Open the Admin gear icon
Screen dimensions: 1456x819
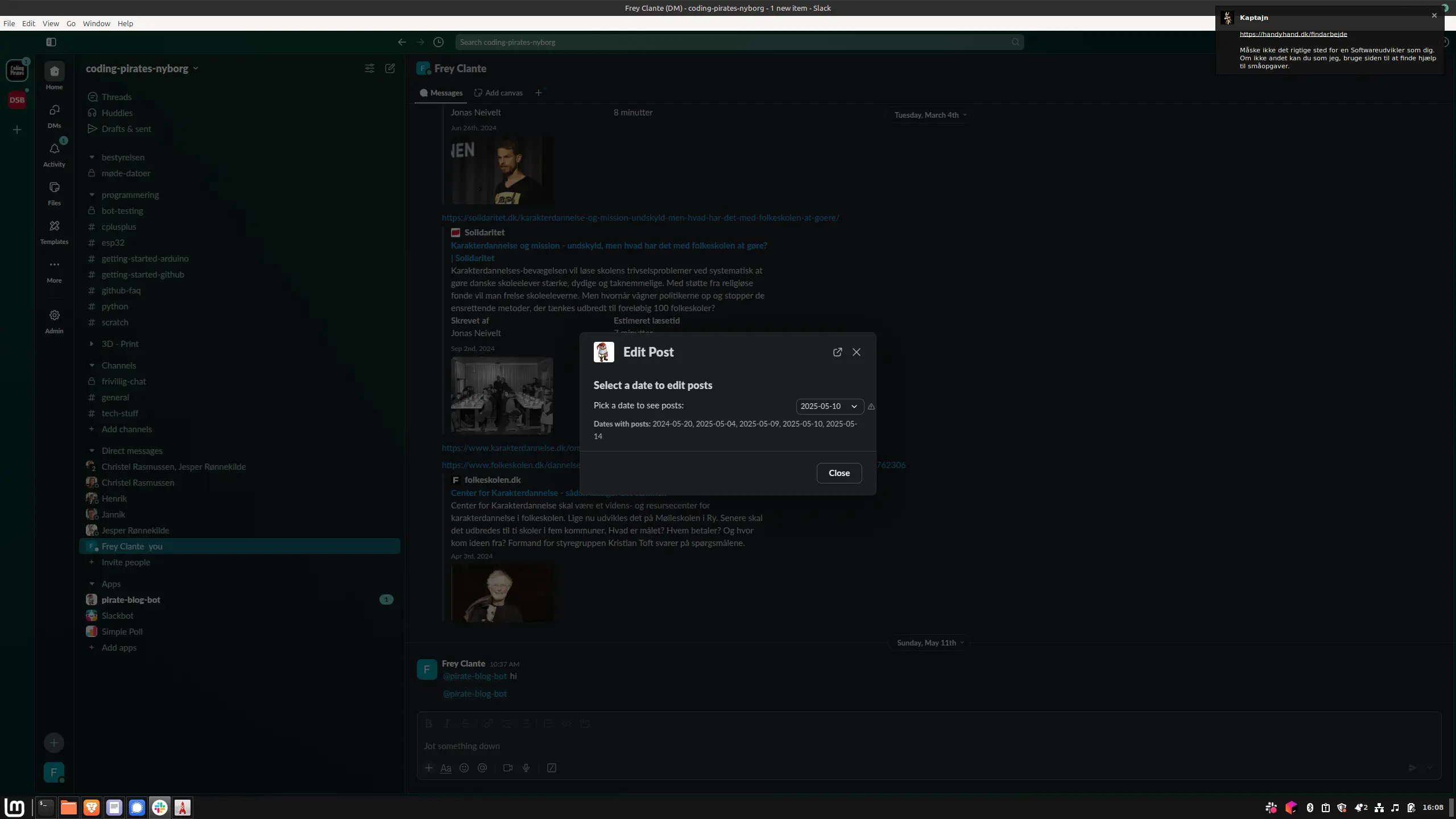coord(54,316)
